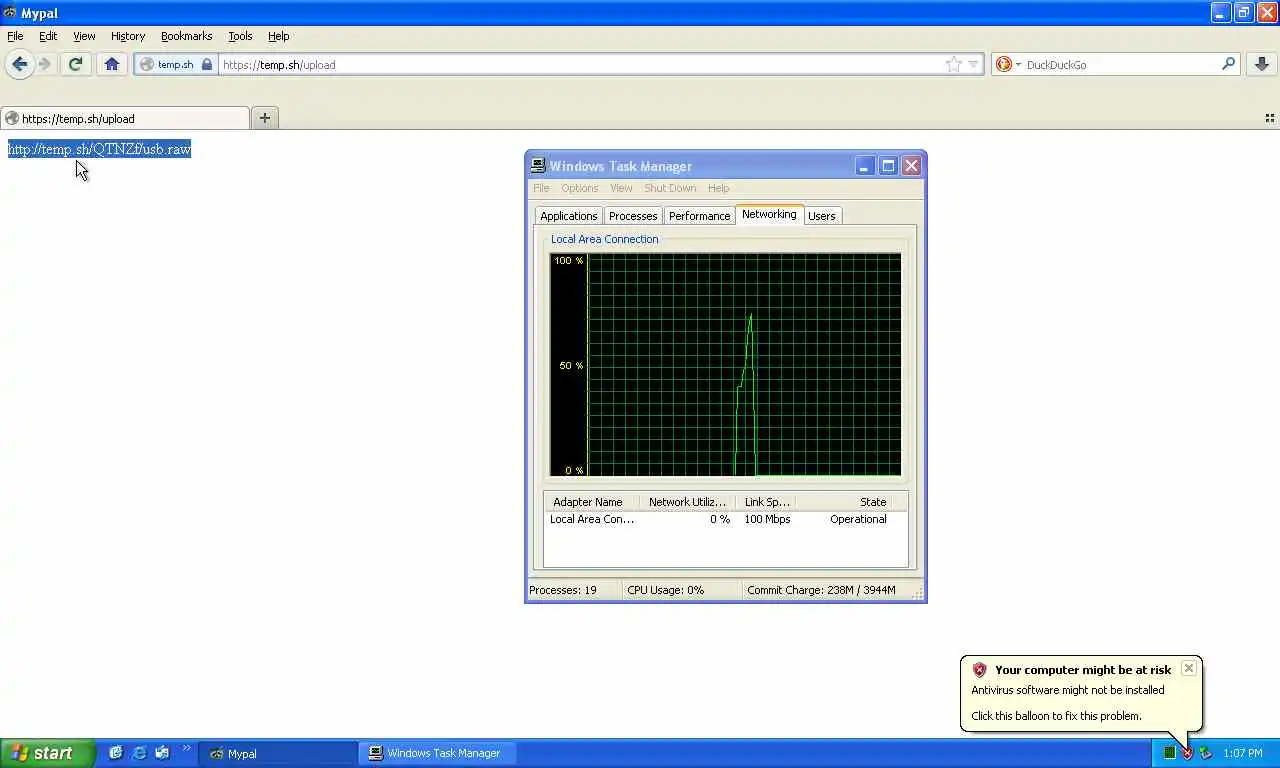Open the History menu
Screen dimensions: 1280x768
(x=128, y=36)
